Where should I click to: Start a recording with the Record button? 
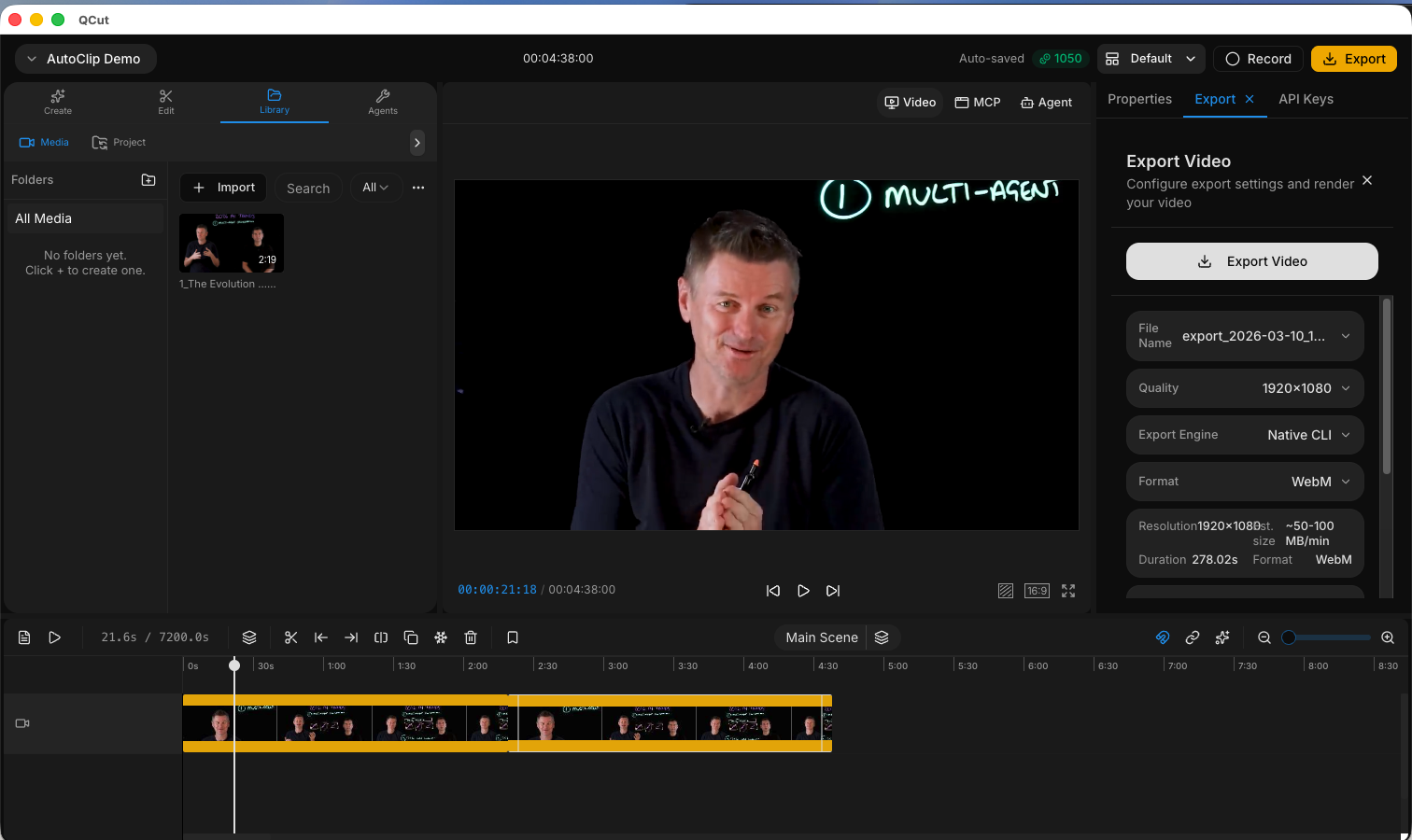[x=1258, y=58]
